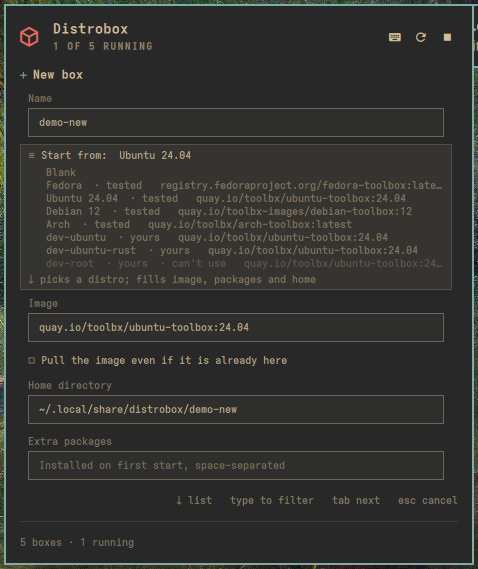Screen dimensions: 478x569
Task: Click the list hint at the bottom
Action: pos(194,500)
